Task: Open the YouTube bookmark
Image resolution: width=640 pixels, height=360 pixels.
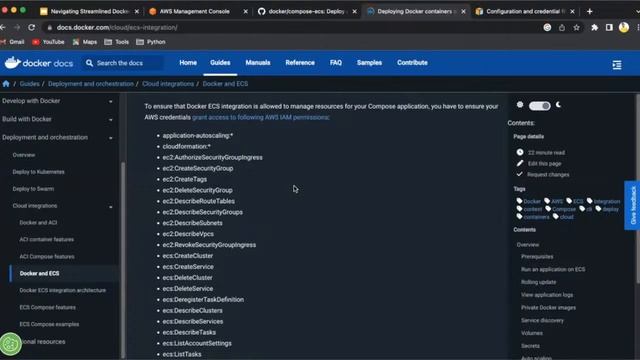Action: coord(48,42)
